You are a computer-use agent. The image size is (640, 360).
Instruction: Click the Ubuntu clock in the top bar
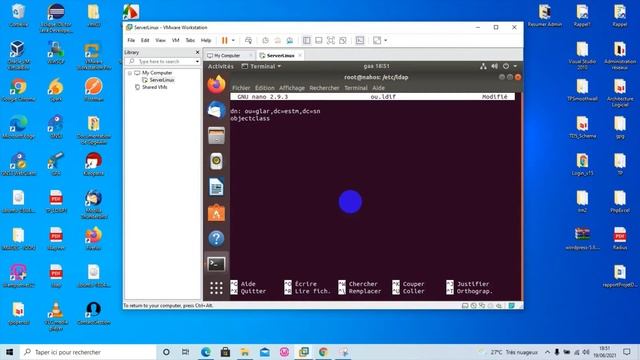coord(376,66)
